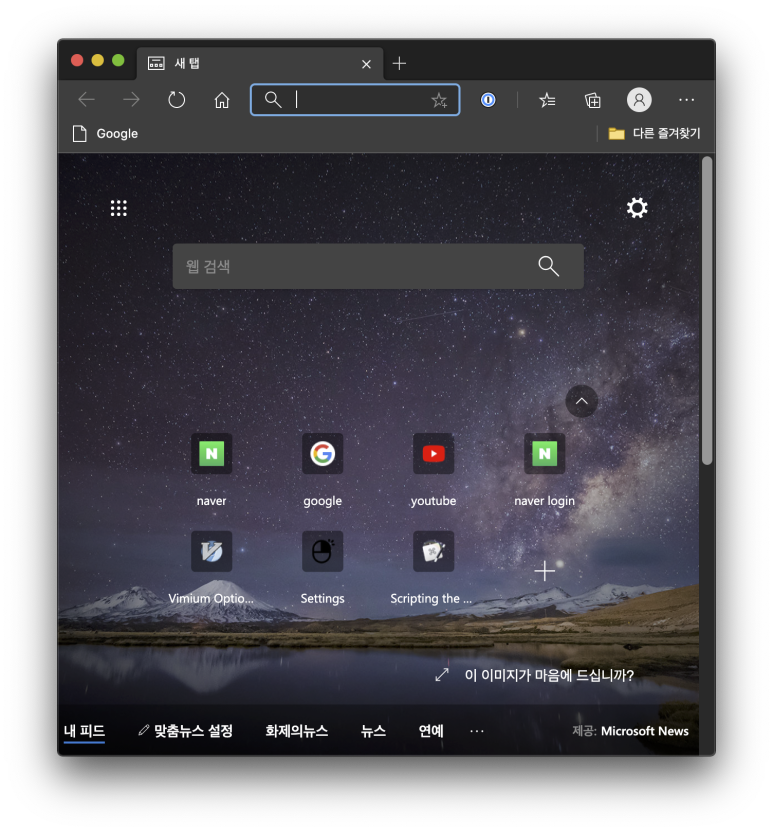Add a new quick link site
The image size is (773, 832).
[x=544, y=571]
